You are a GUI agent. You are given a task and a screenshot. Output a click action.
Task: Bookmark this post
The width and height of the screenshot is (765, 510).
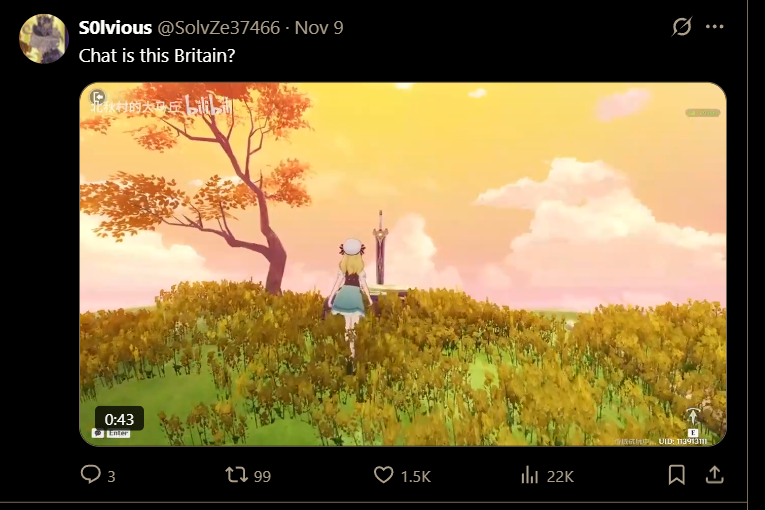[x=677, y=475]
